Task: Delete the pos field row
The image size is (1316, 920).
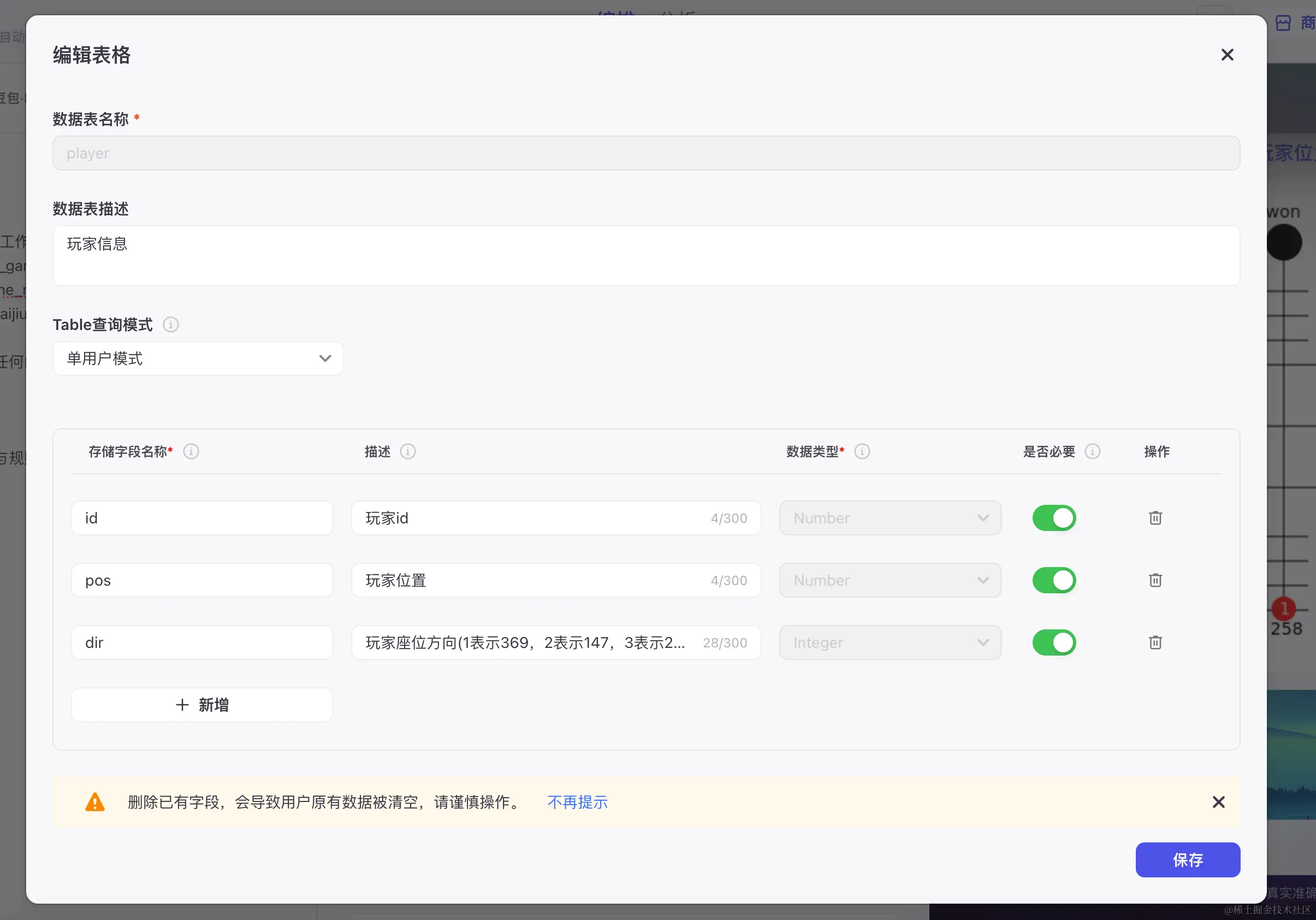Action: pos(1155,580)
